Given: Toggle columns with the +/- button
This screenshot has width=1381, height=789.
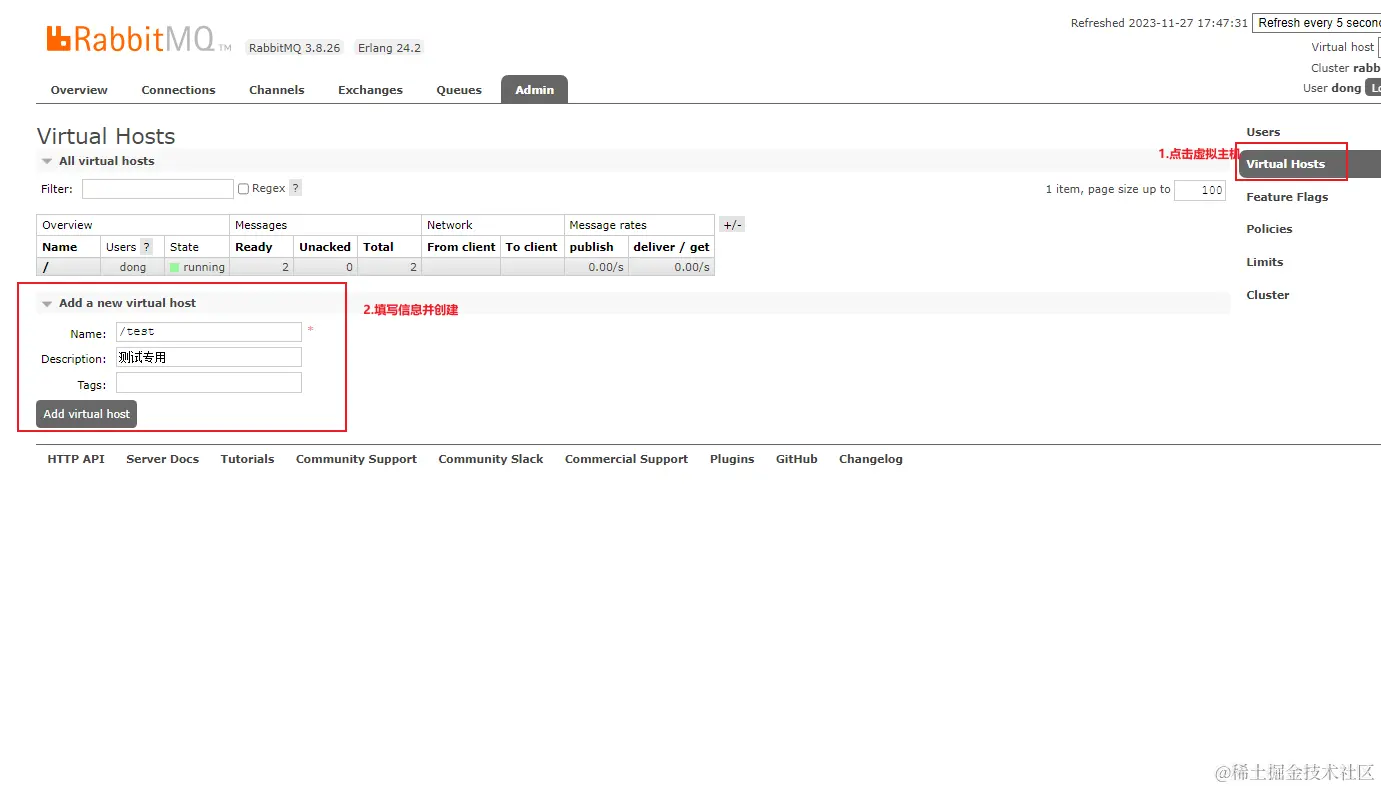Looking at the screenshot, I should [x=732, y=225].
